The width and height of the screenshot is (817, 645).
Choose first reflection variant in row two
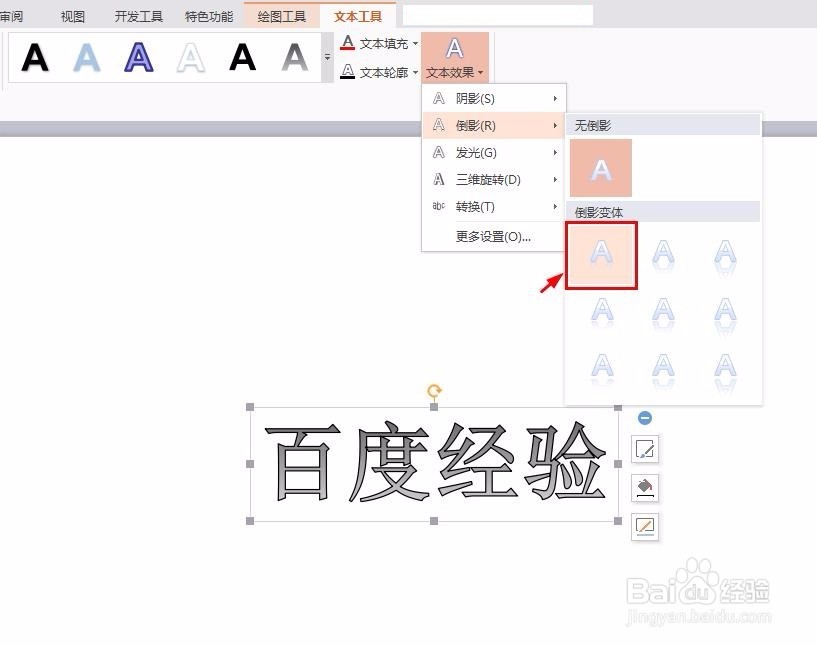[602, 312]
